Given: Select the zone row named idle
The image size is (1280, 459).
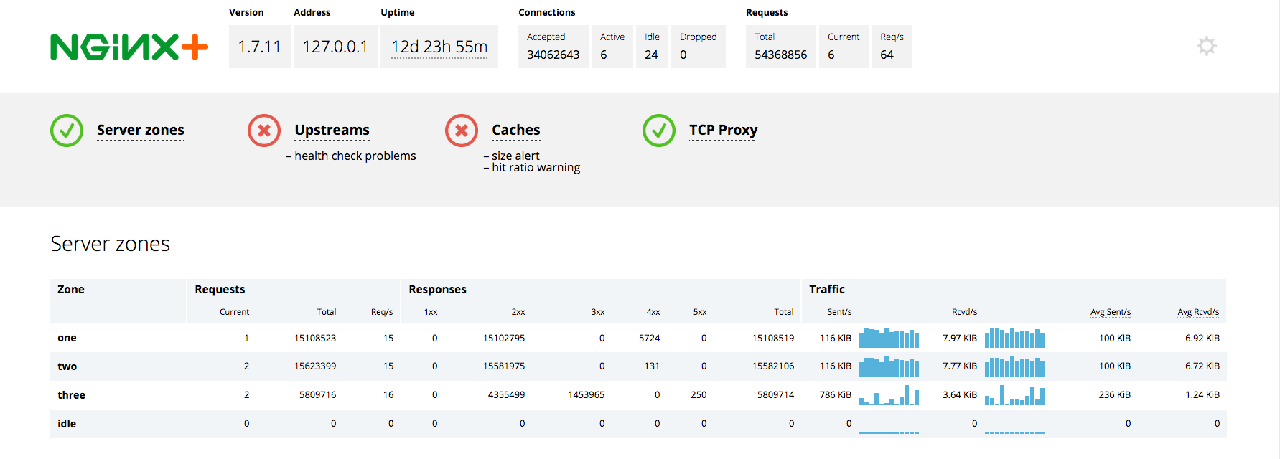Looking at the screenshot, I should pos(67,424).
